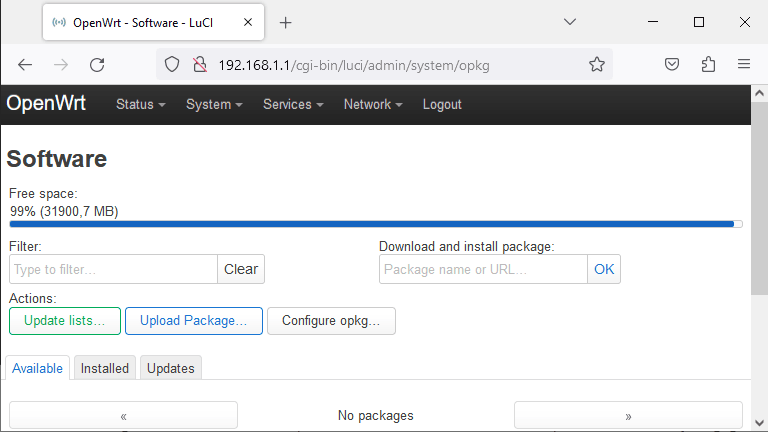Expand the Status dropdown menu
Screen dimensions: 768x432
141,104
